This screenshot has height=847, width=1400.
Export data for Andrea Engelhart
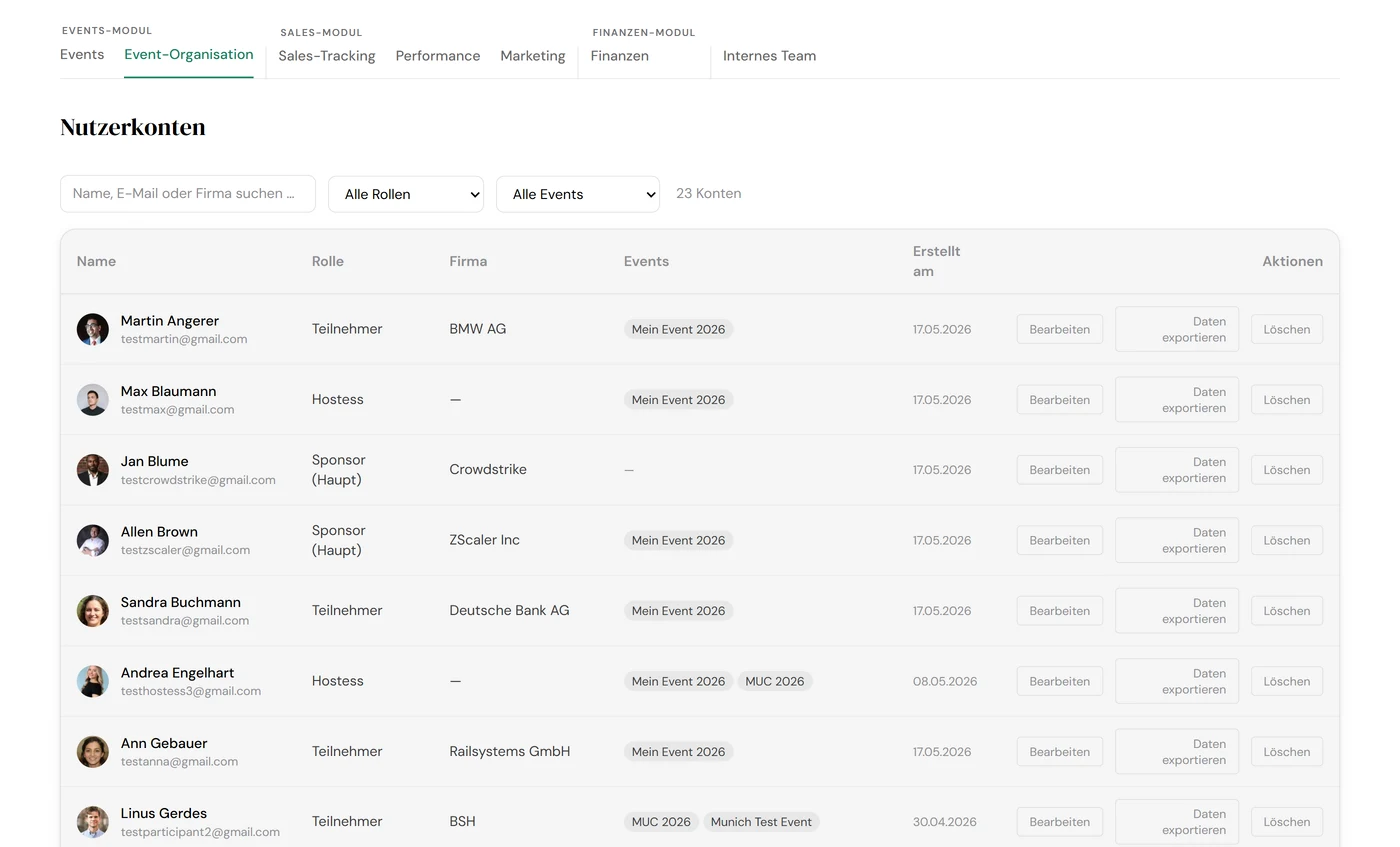1177,681
